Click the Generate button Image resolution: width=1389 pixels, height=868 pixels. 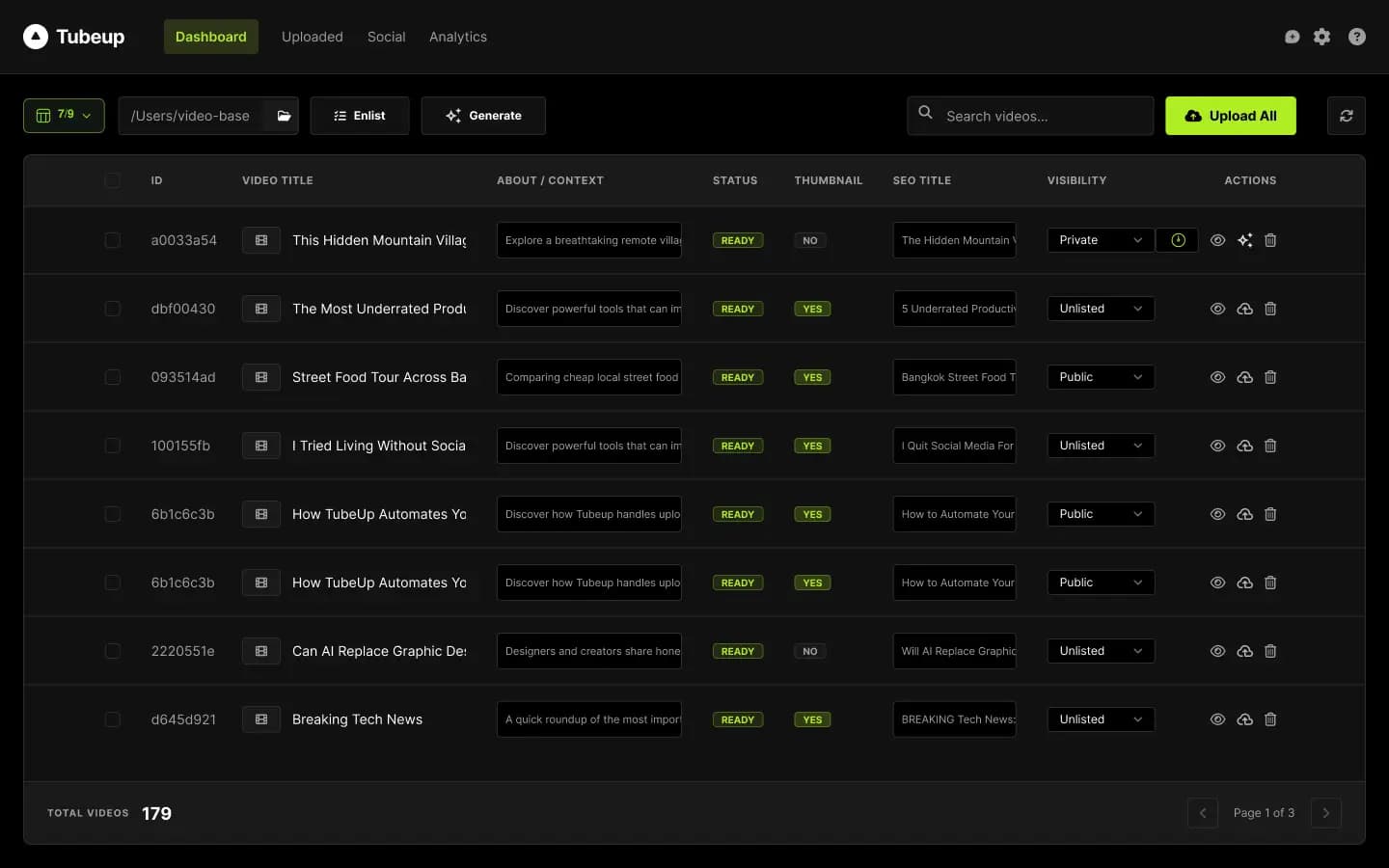tap(483, 116)
